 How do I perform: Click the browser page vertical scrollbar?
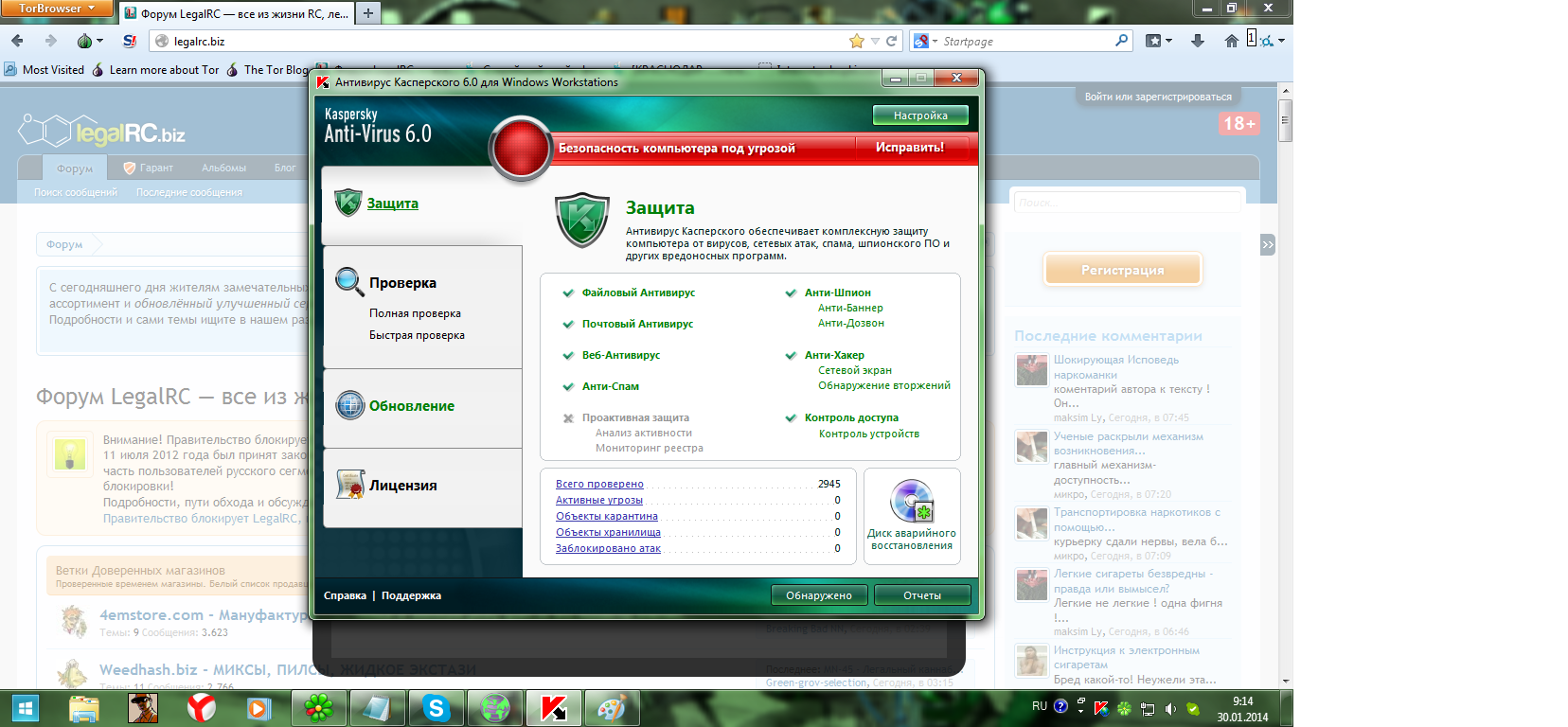tap(1285, 386)
